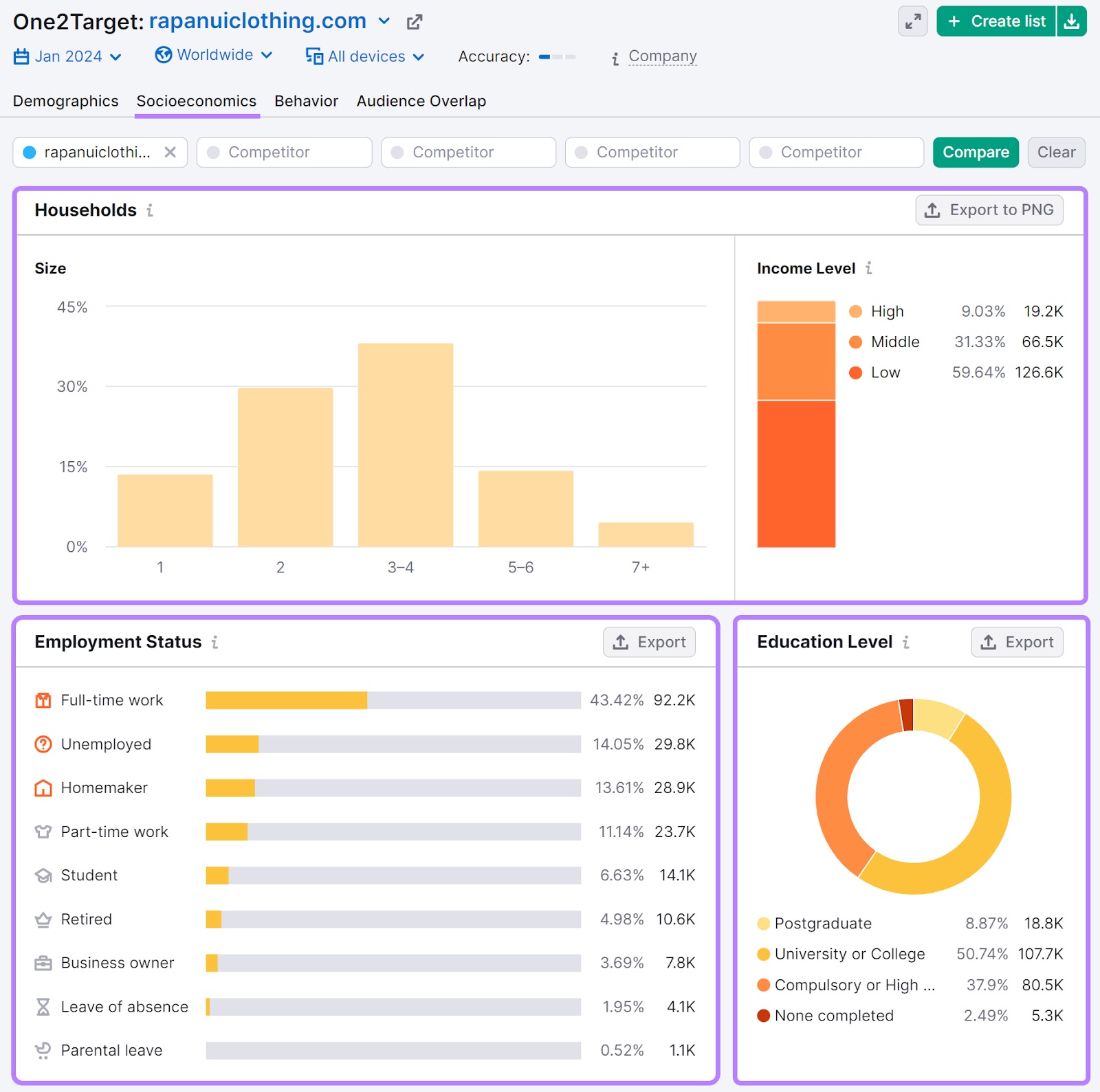The height and width of the screenshot is (1092, 1100).
Task: Click the devices icon before All devices
Action: (x=313, y=56)
